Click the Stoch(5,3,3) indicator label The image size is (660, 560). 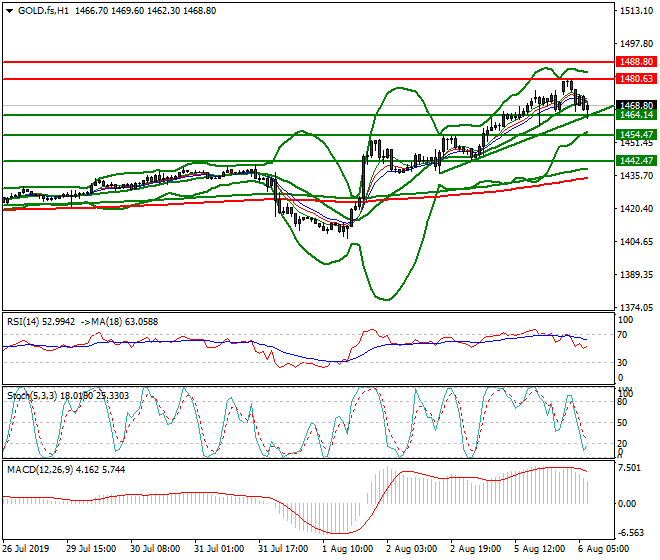point(30,396)
